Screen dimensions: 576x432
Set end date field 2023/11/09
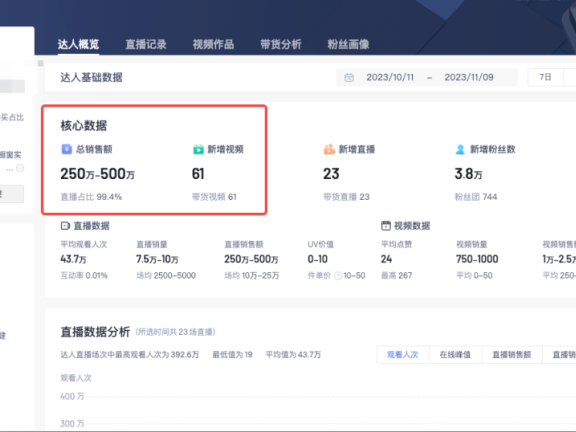tap(469, 78)
